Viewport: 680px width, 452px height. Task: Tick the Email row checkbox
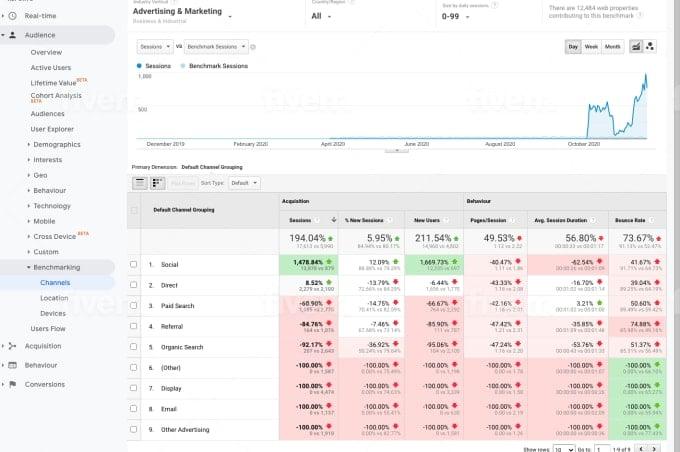pos(134,409)
